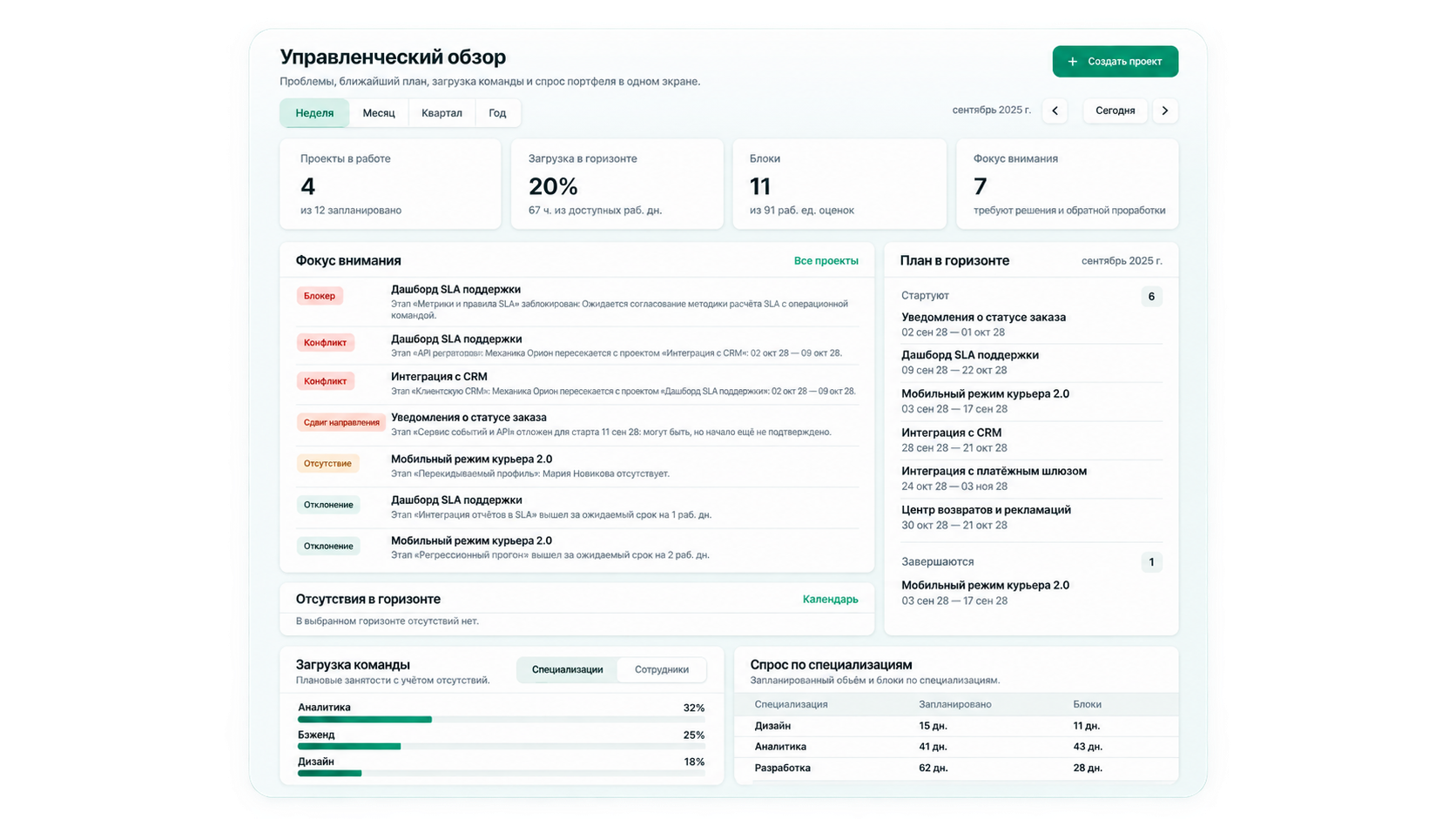The height and width of the screenshot is (819, 1456).
Task: Select 'Специализации' view in team load
Action: point(567,669)
